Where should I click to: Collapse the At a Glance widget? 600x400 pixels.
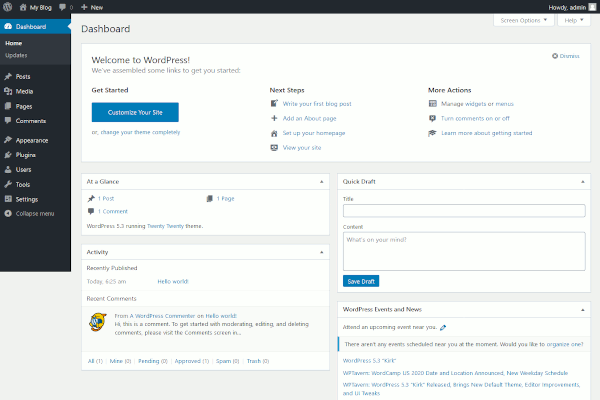(321, 181)
